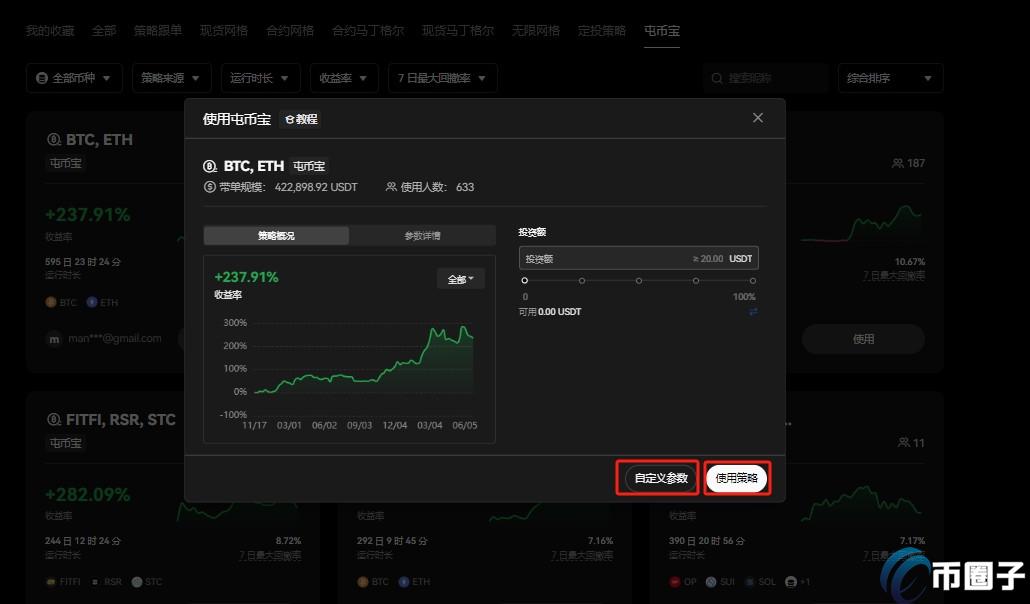
Task: Click the blue transfer icon beside 可用 0.00 USDT
Action: point(753,311)
